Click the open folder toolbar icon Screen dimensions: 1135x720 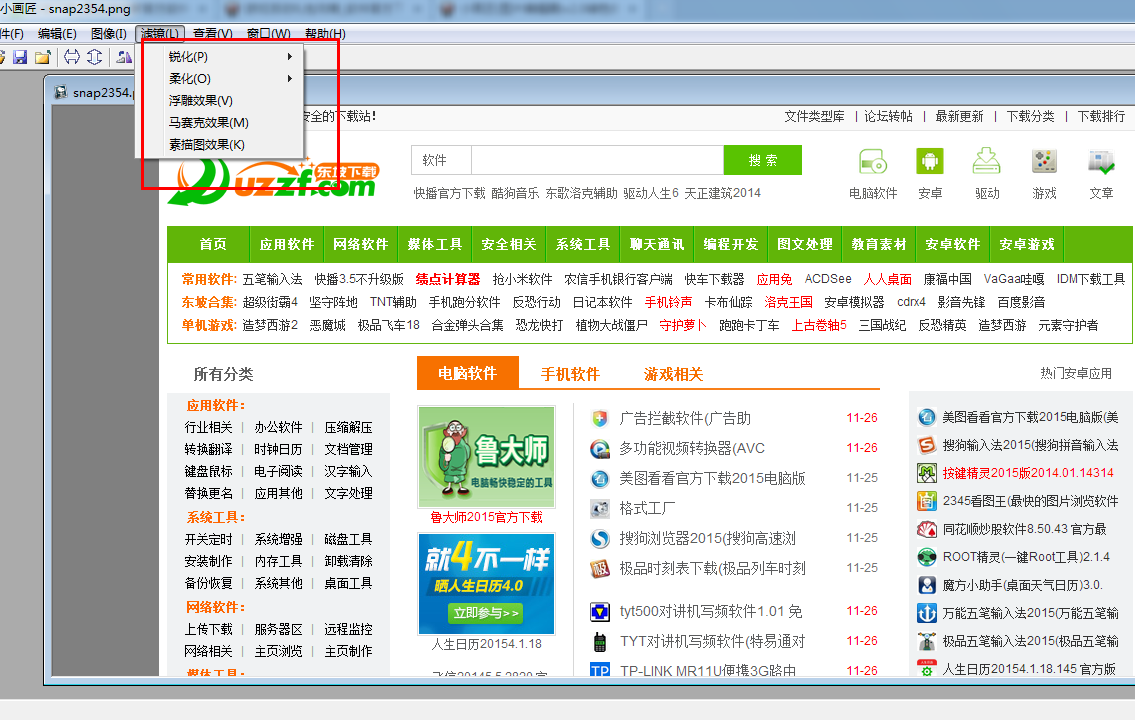43,56
